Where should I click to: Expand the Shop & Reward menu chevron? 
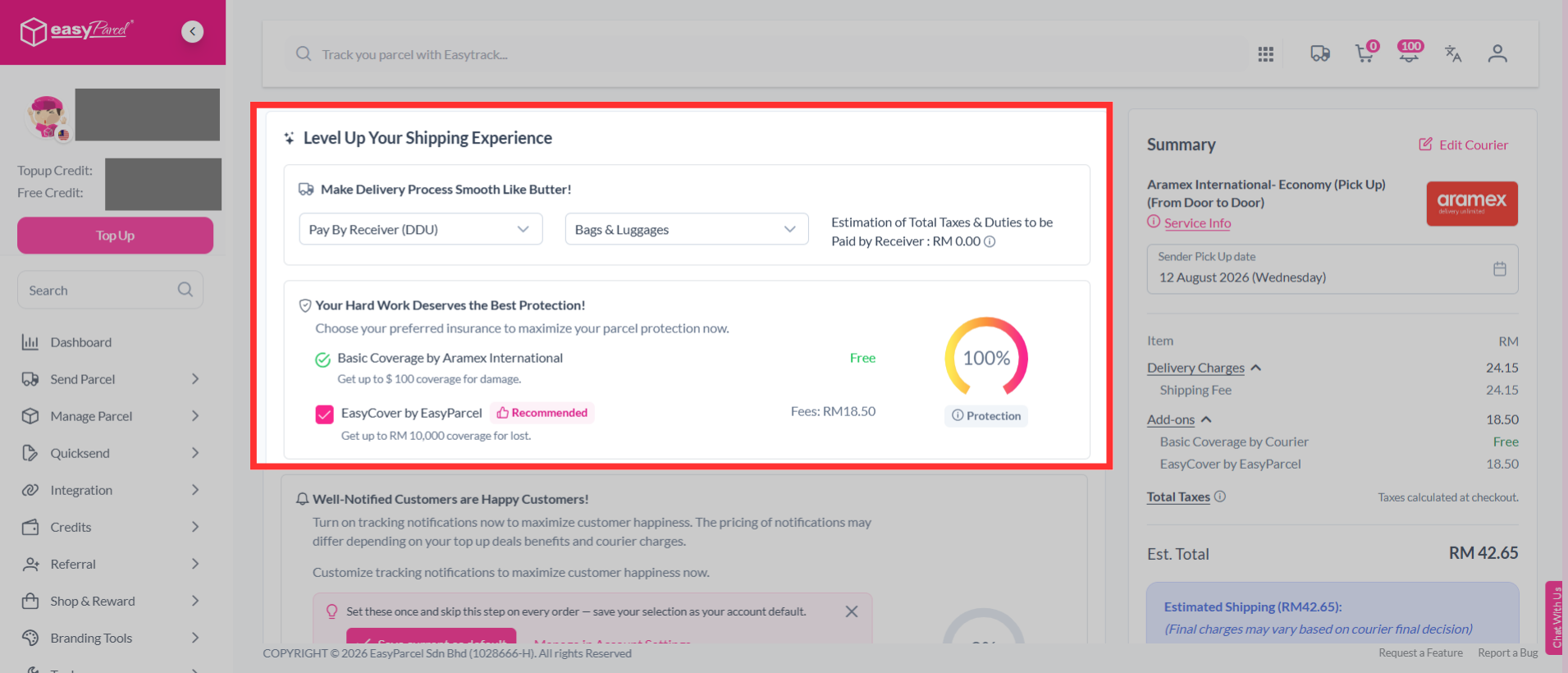195,601
